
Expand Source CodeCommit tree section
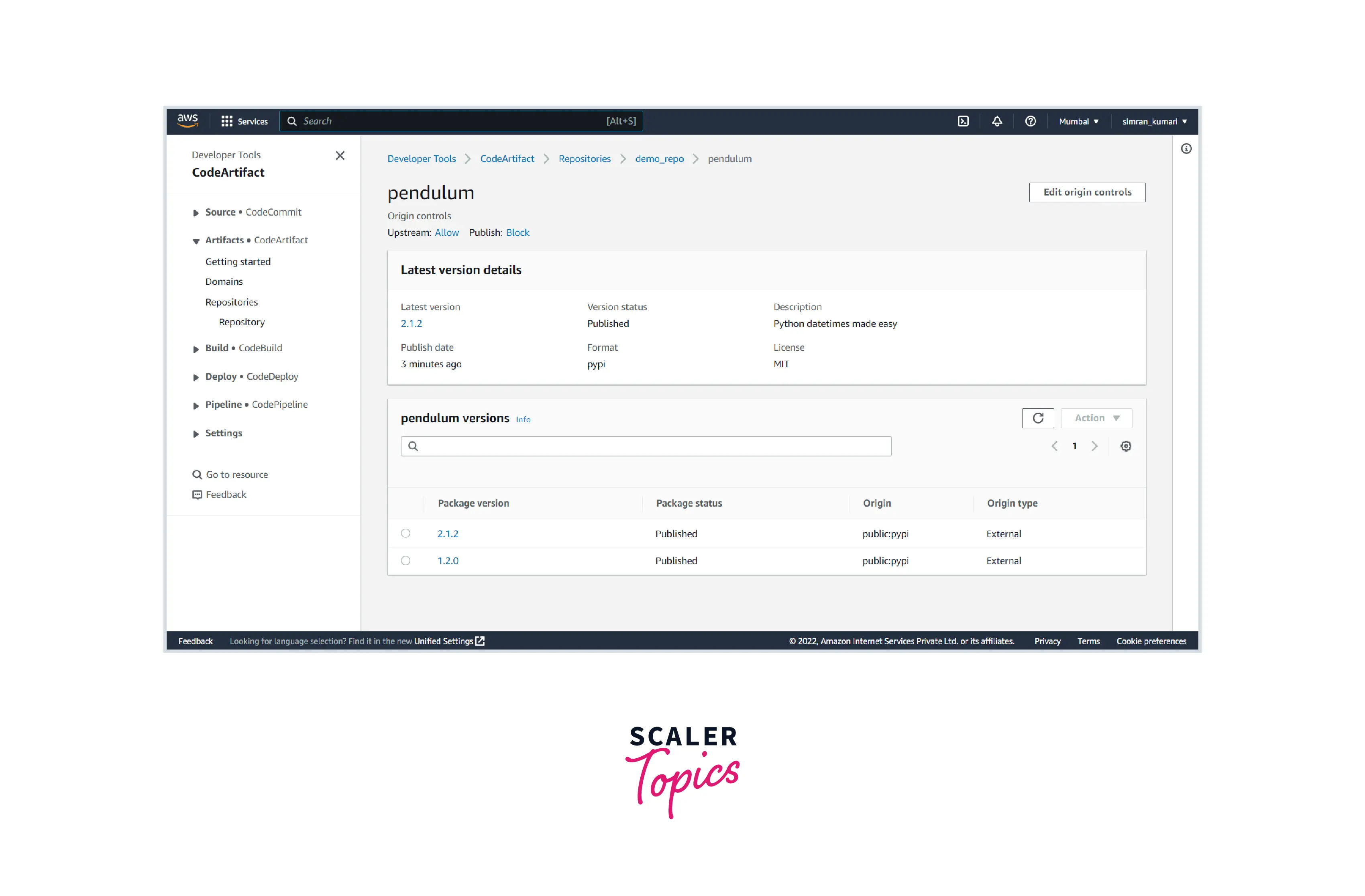[196, 213]
